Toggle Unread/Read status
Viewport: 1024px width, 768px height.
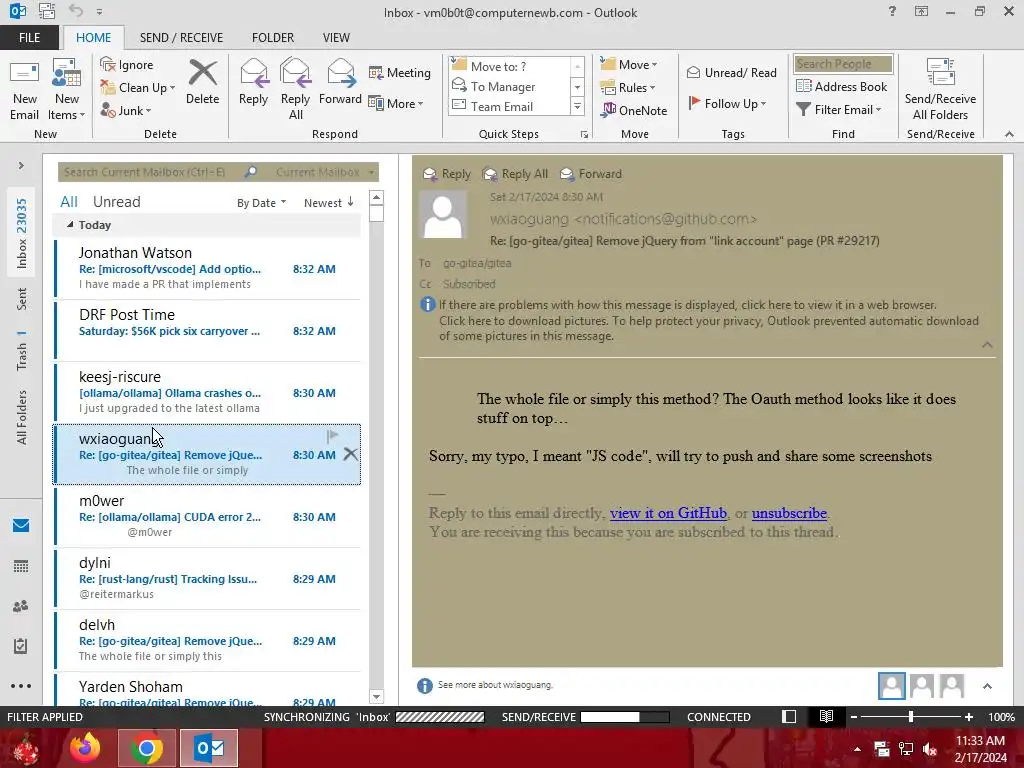731,72
